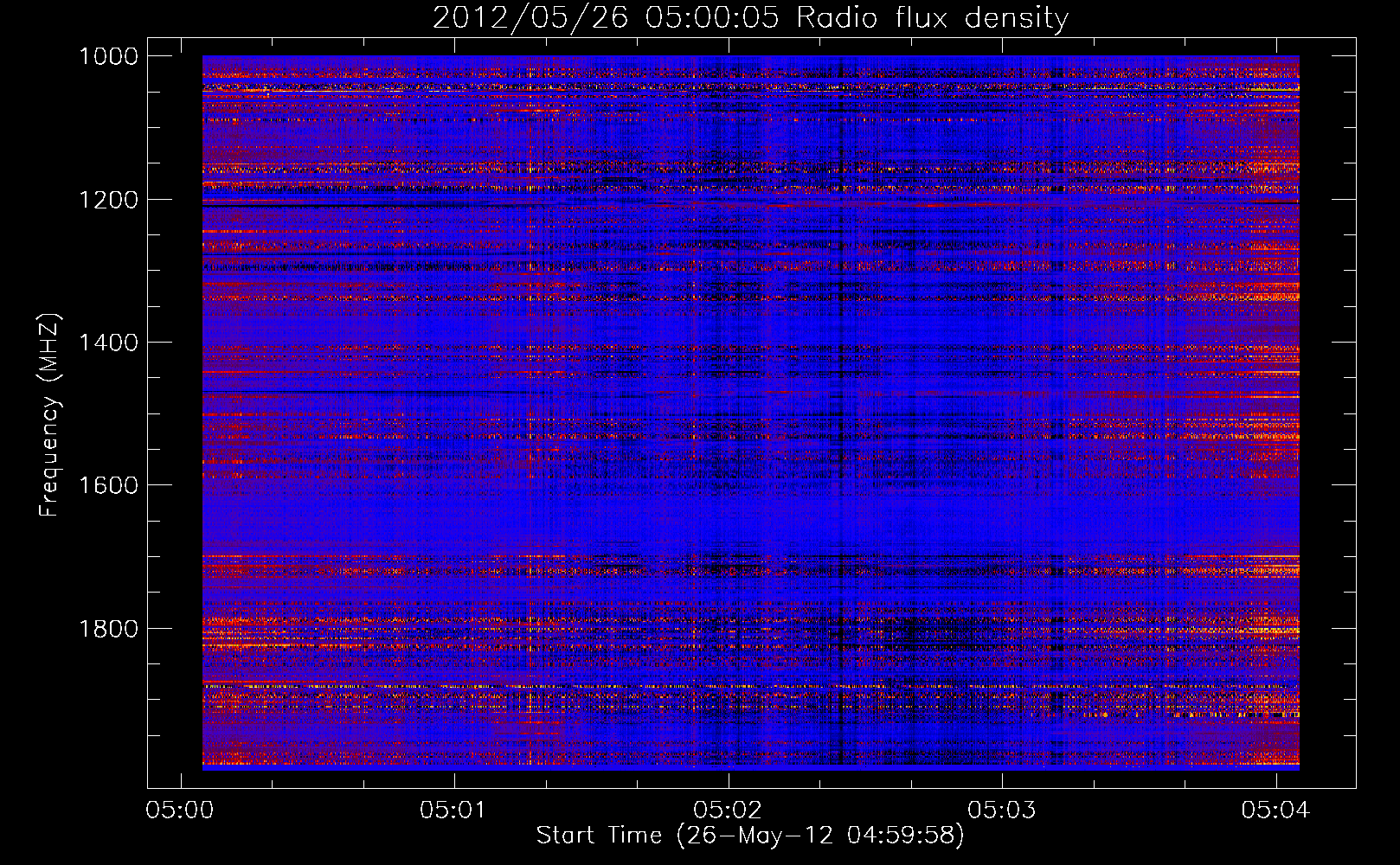Screen dimensions: 1400x865
Task: Click the 'Start Time (26-May-12 04:59:58)' axis label
Action: pyautogui.click(x=750, y=836)
